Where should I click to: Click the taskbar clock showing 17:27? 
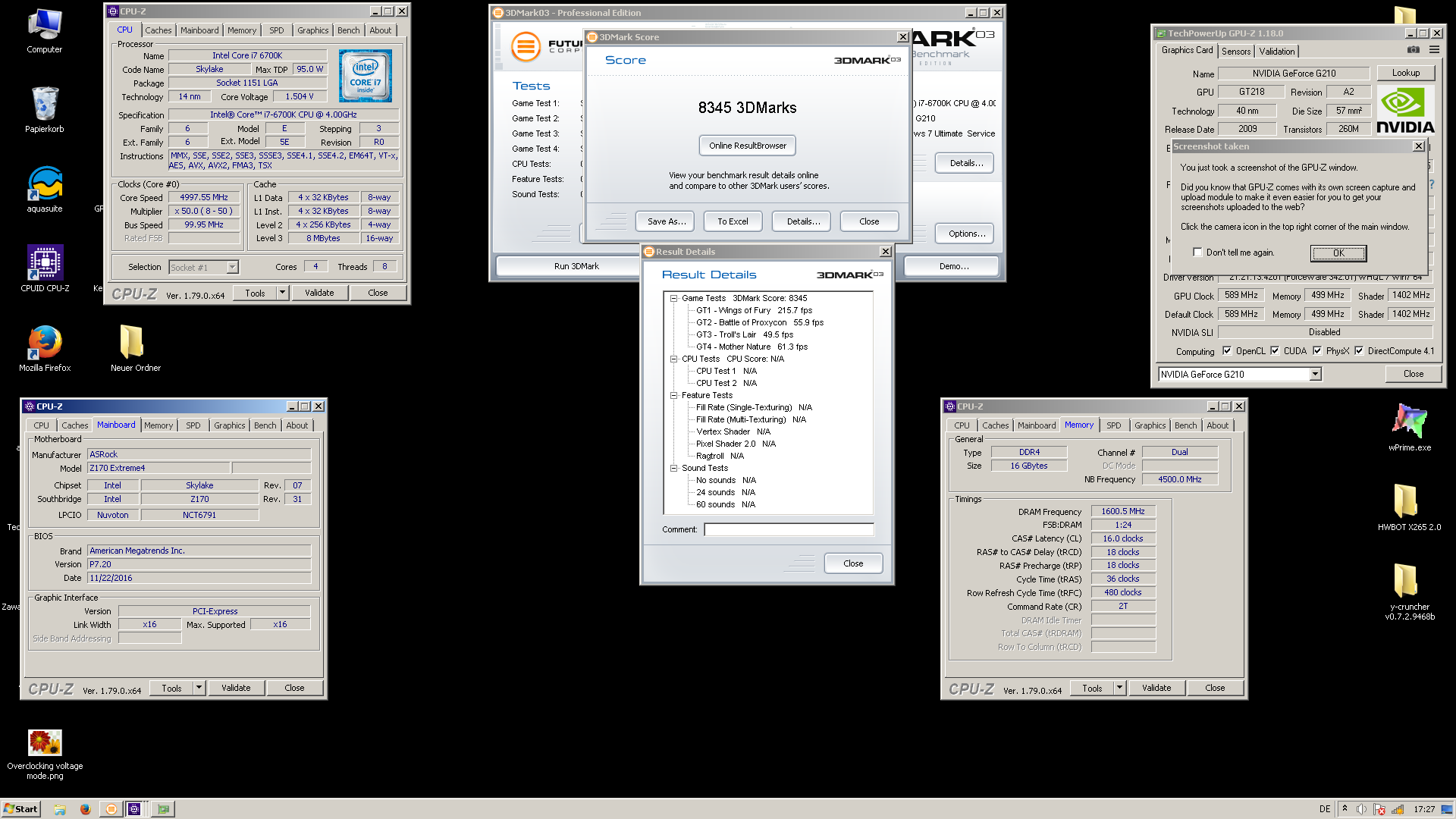(x=1424, y=809)
